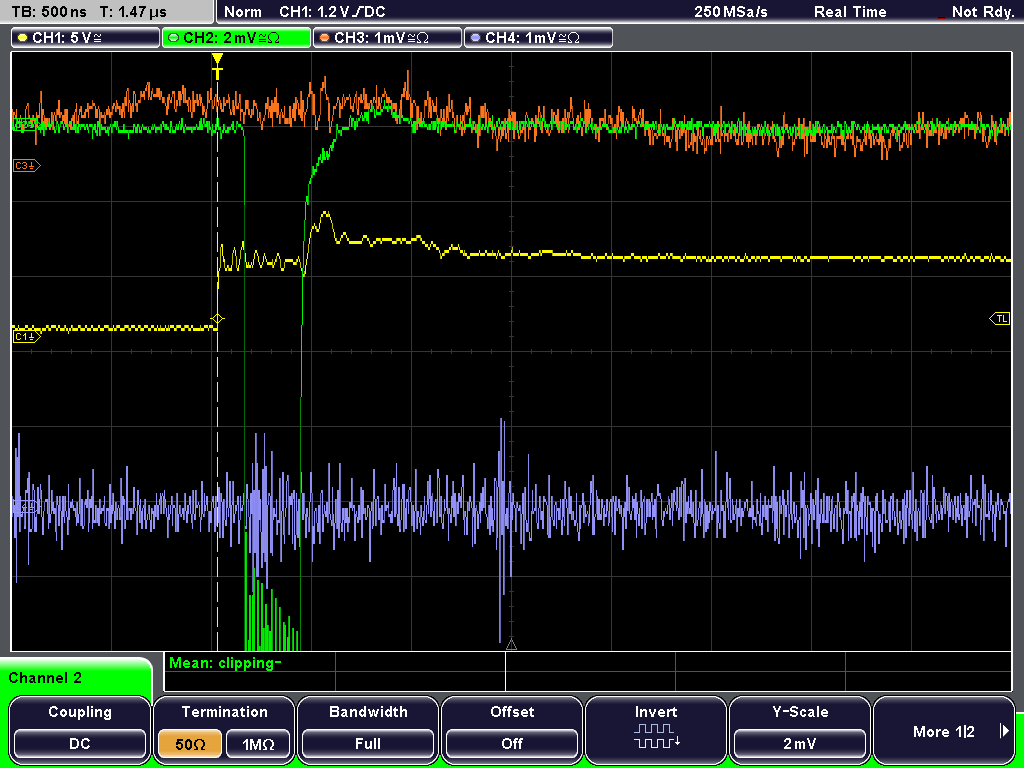Select the CH4: 1 mV channel tab

click(538, 38)
